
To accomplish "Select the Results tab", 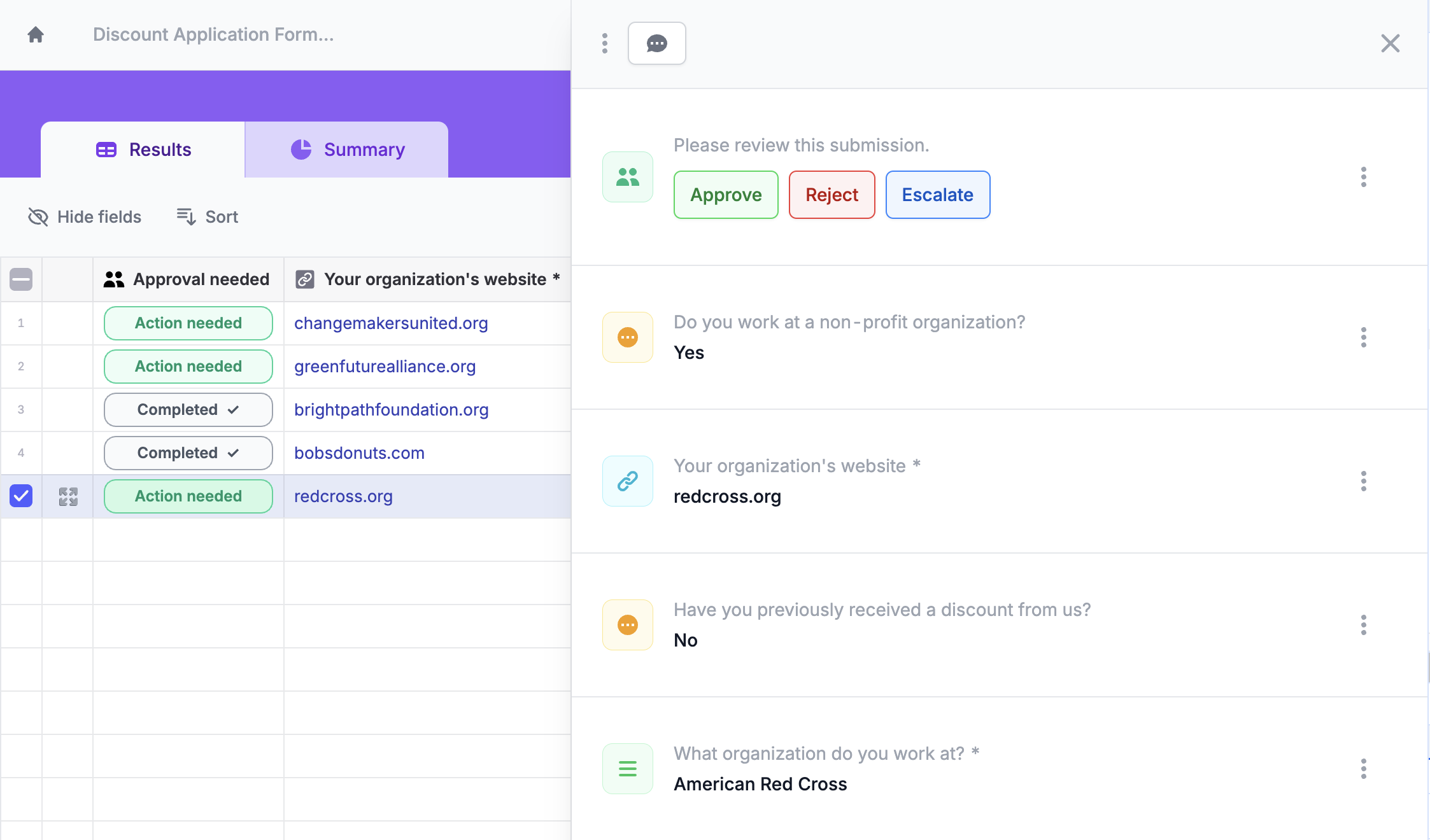I will tap(143, 150).
